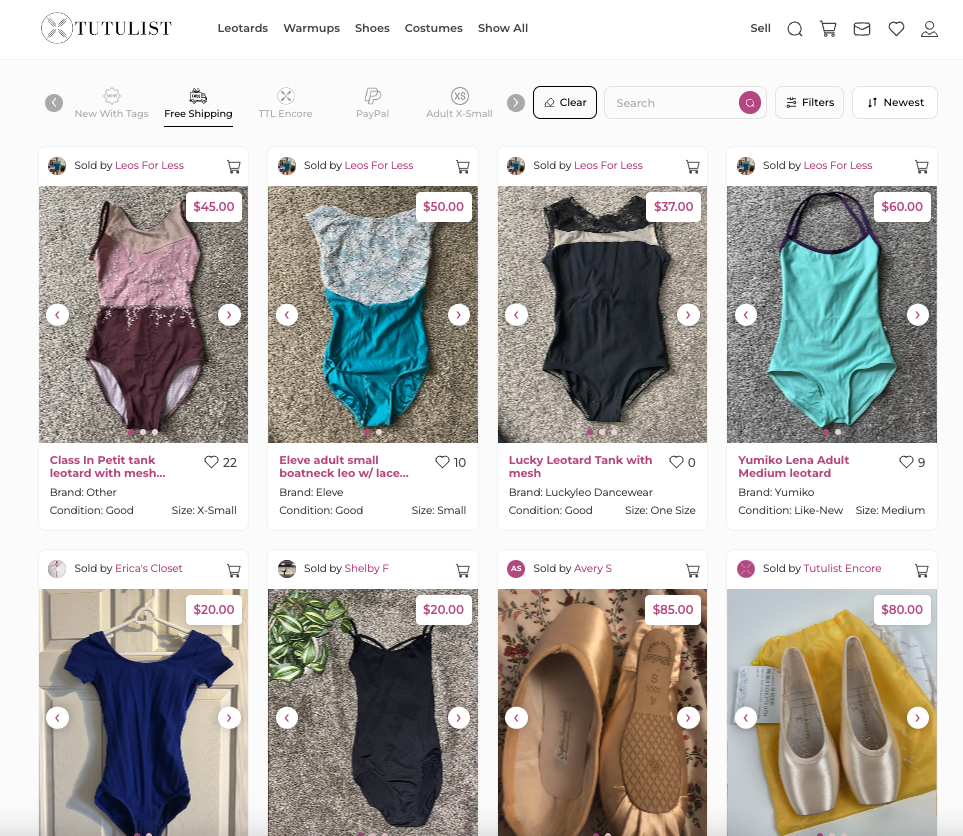Add Eleve boatneck leo to cart
963x836 pixels.
tap(462, 166)
